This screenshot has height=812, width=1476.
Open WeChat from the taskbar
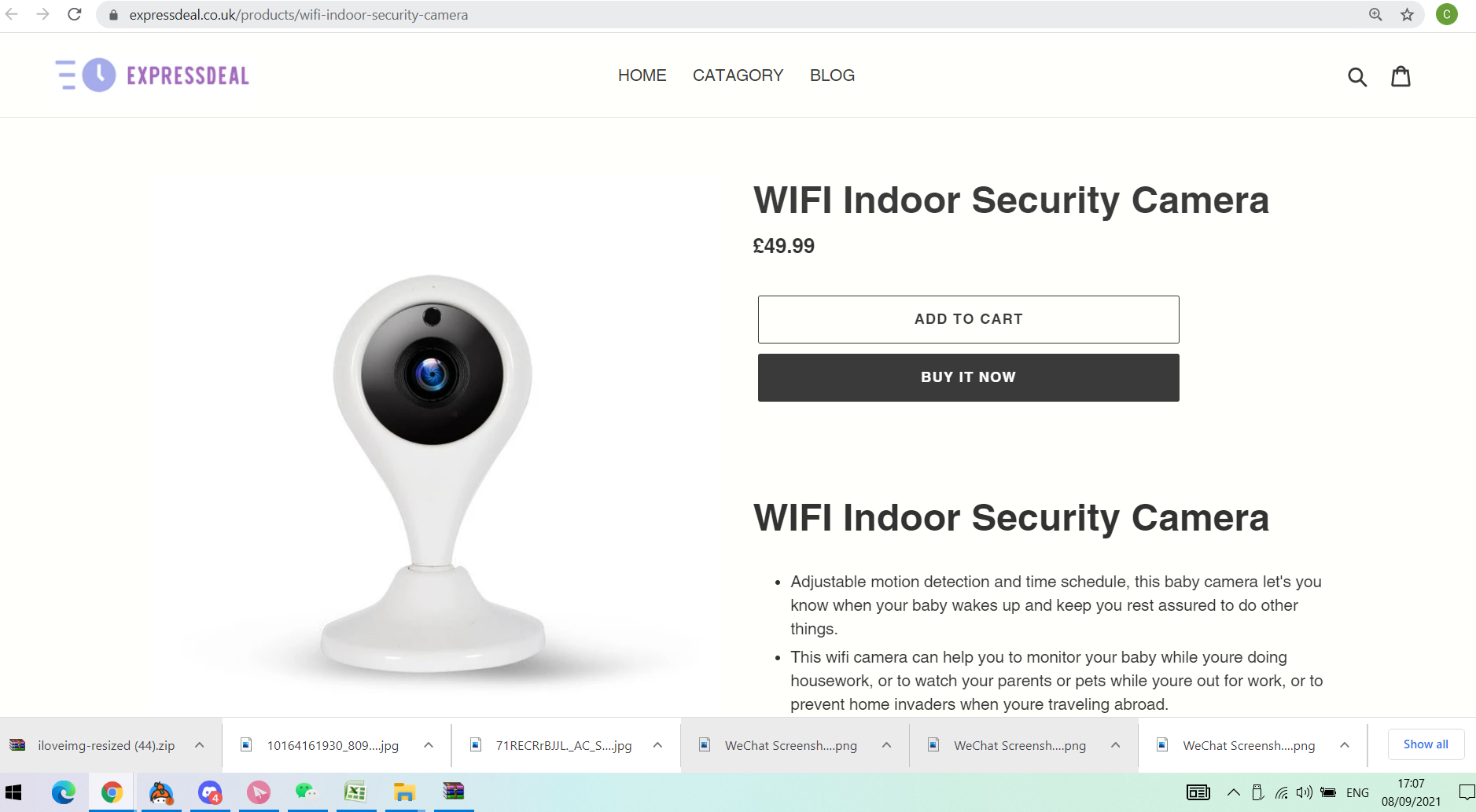tap(307, 792)
